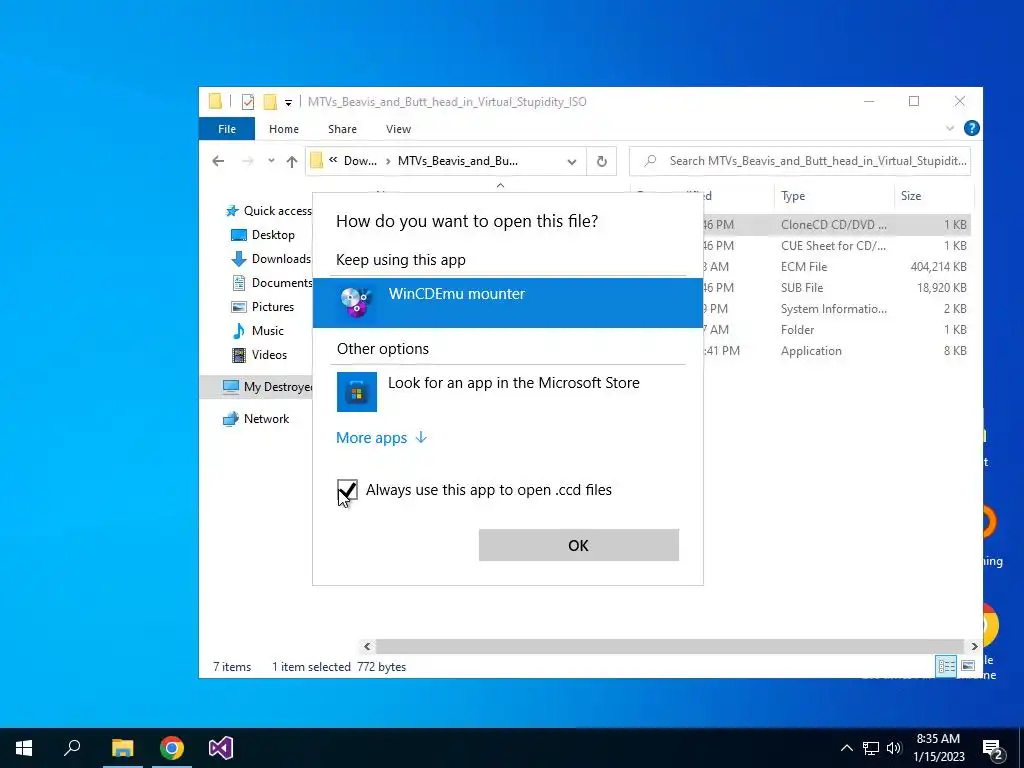Switch to Large icons view button
1024x768 pixels.
[968, 665]
